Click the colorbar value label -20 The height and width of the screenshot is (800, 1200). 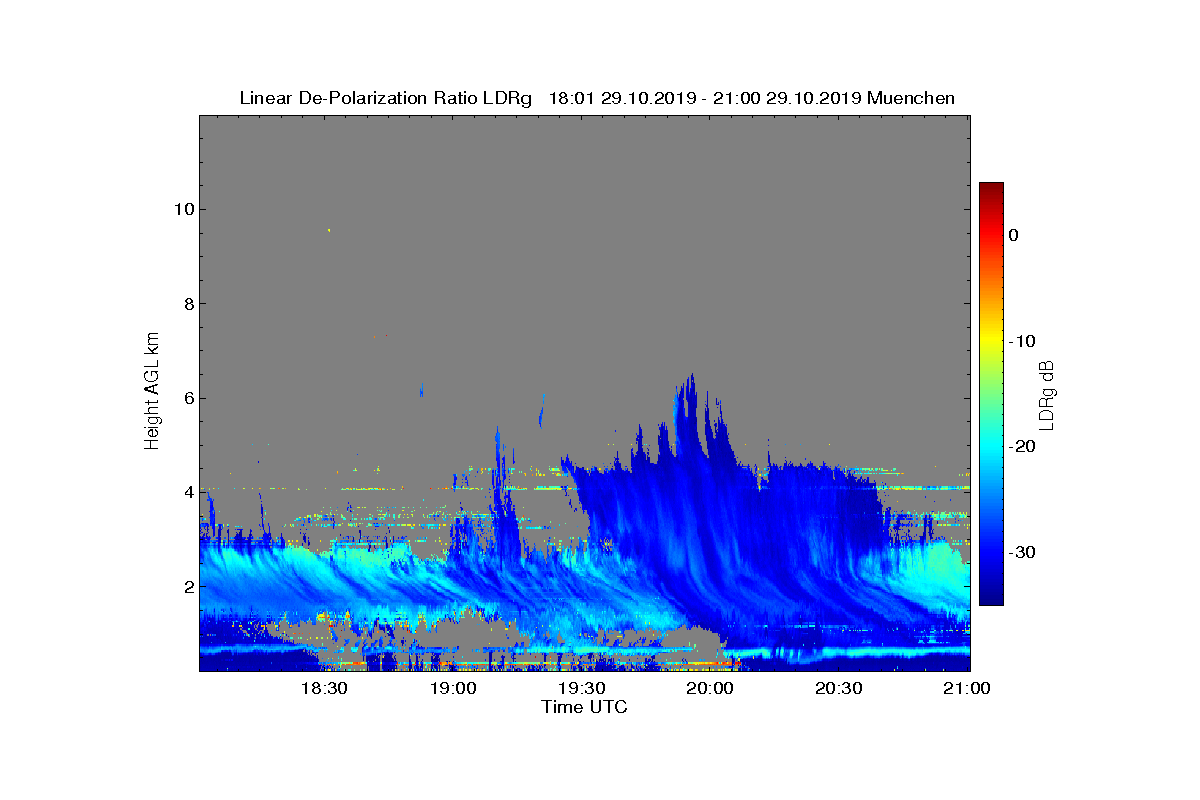pyautogui.click(x=1021, y=447)
